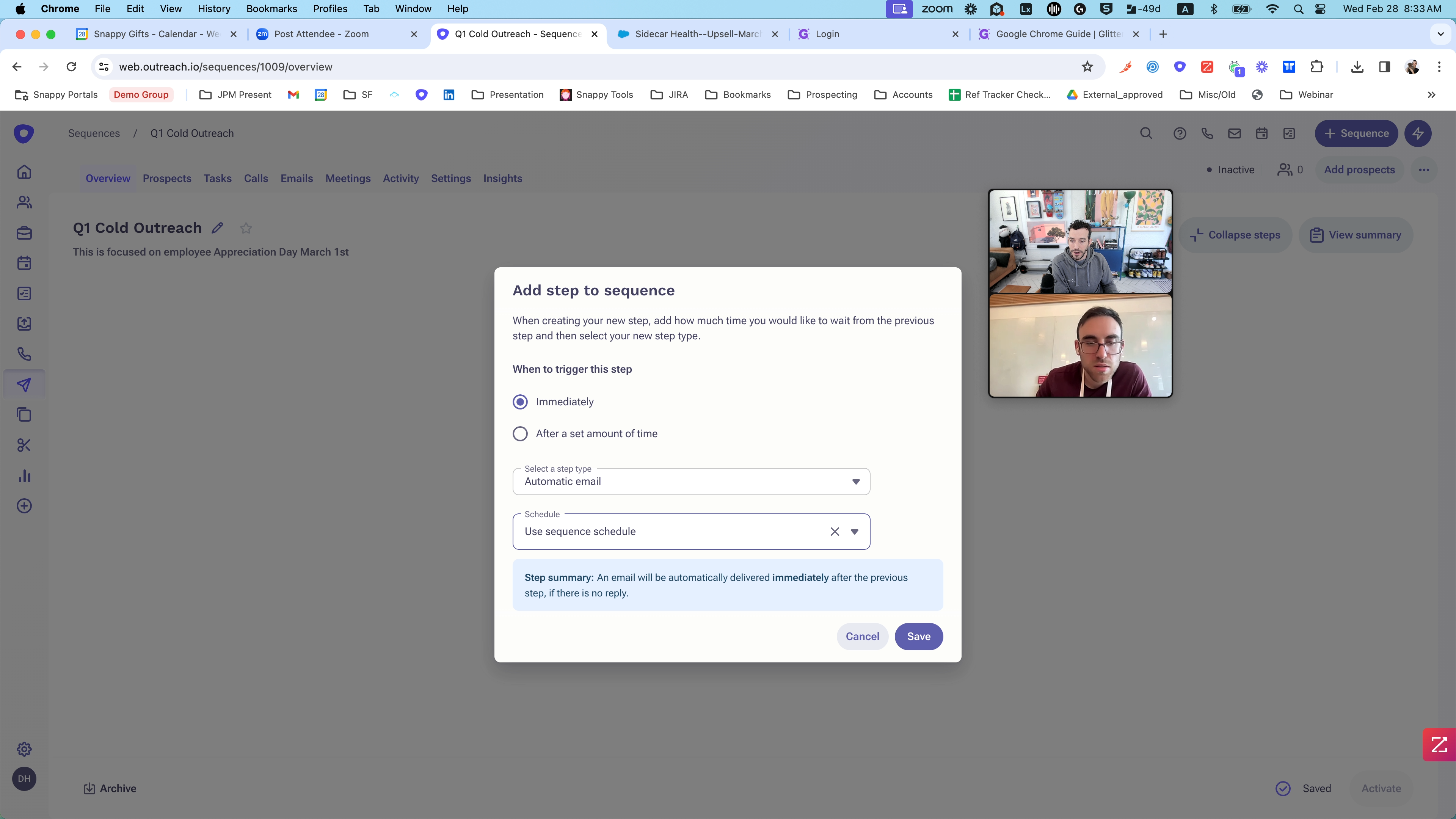Reload the page

(71, 67)
